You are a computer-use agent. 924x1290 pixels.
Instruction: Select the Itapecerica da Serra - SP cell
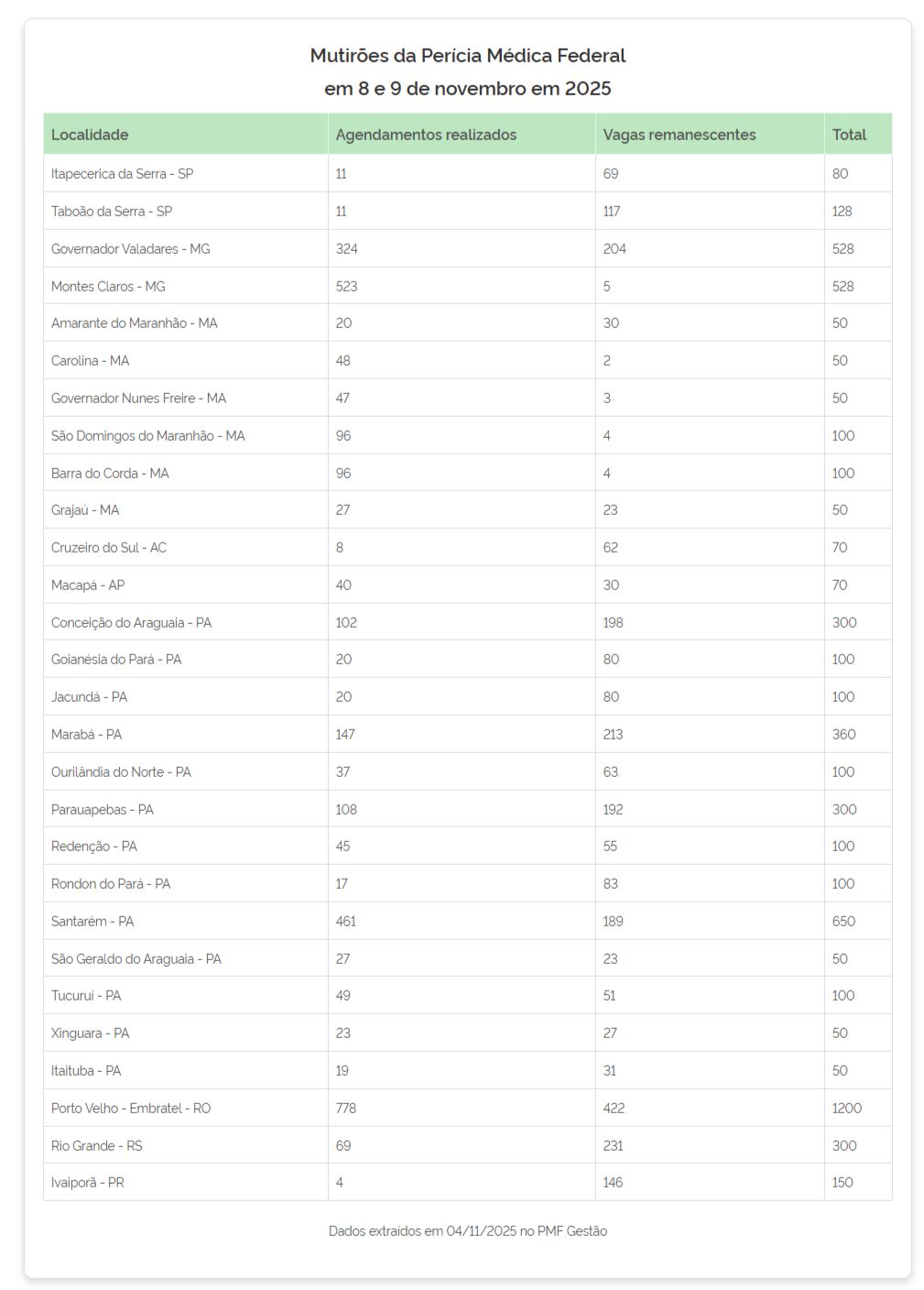click(122, 174)
